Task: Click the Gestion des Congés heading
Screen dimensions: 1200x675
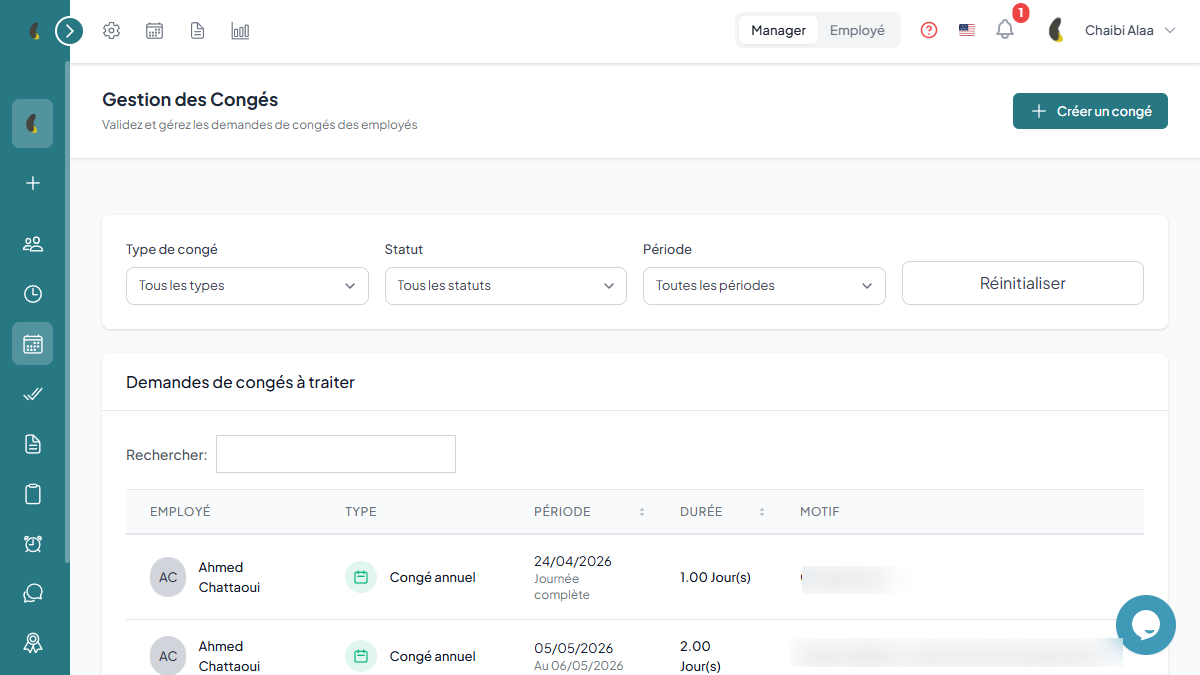Action: point(190,100)
